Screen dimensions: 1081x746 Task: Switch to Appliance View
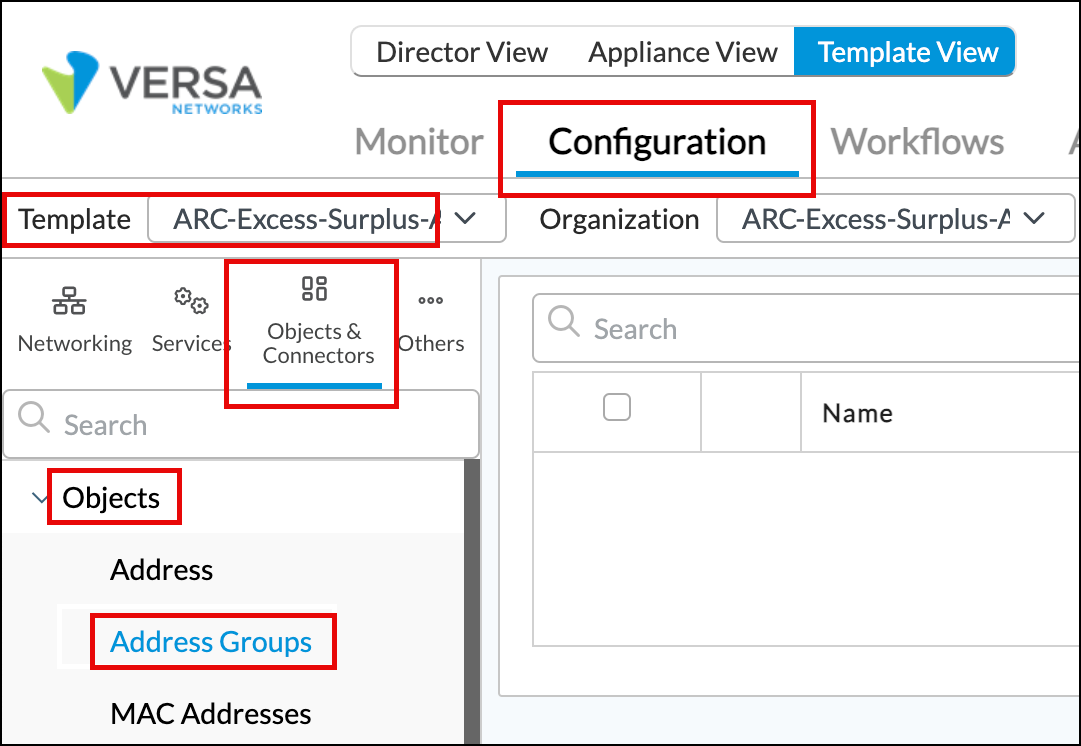[683, 52]
